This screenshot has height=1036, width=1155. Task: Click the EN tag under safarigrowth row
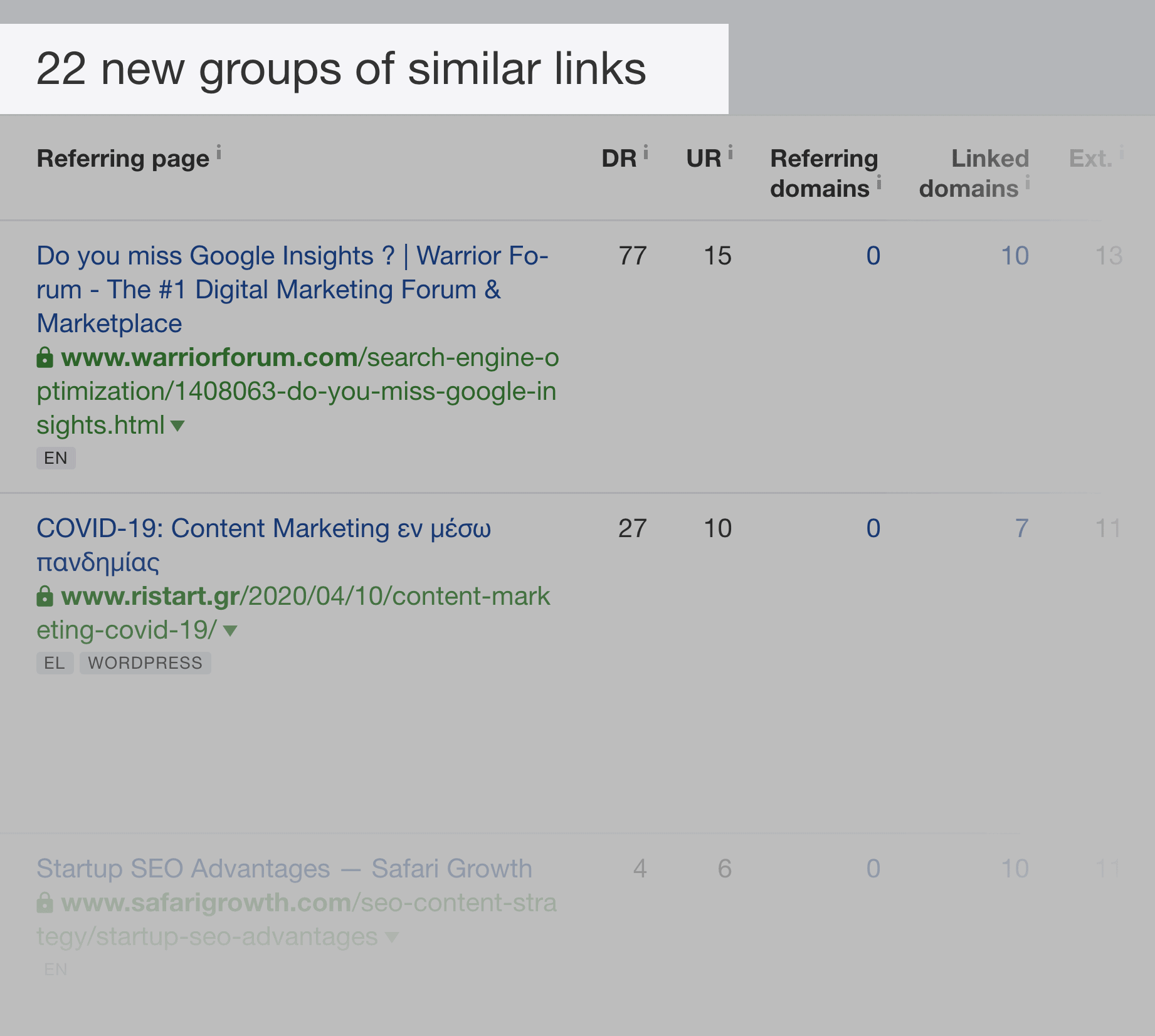click(56, 970)
